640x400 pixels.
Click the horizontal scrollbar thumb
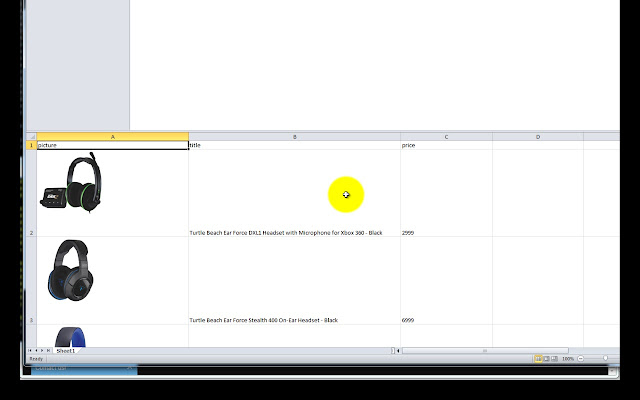click(485, 351)
